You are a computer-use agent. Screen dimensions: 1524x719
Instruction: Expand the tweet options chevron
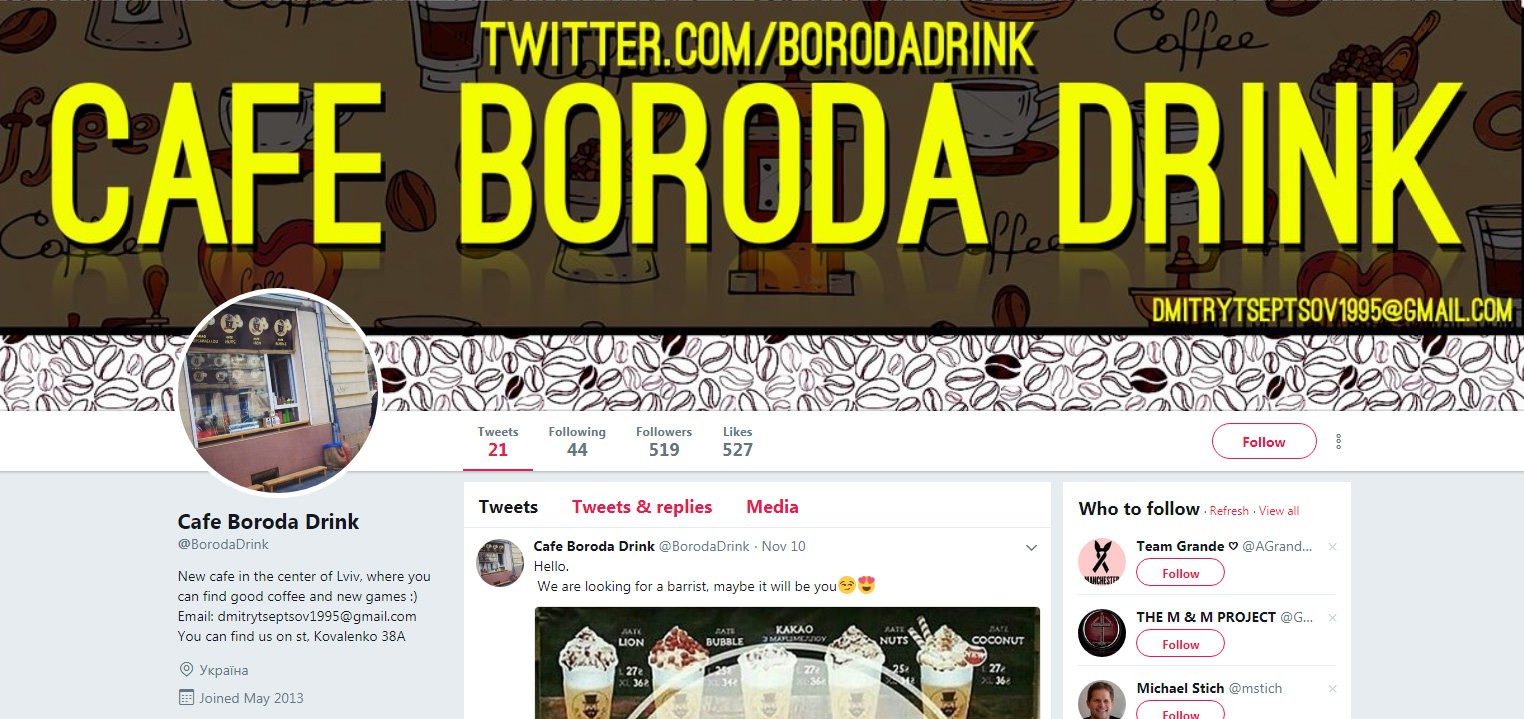point(1032,547)
